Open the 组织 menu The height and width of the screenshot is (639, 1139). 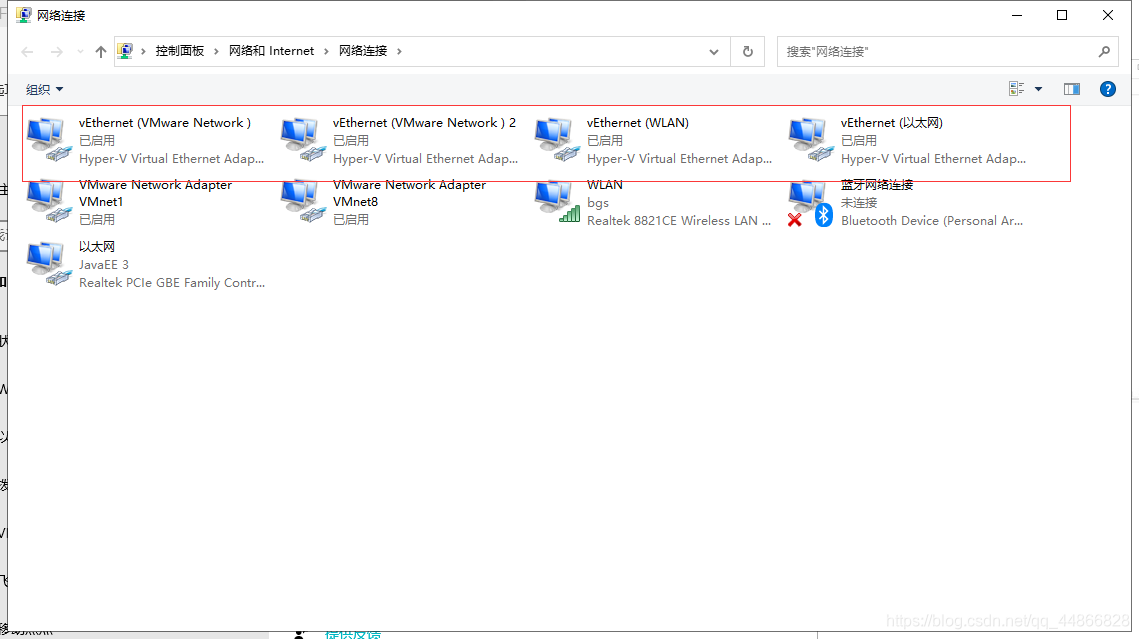coord(44,89)
